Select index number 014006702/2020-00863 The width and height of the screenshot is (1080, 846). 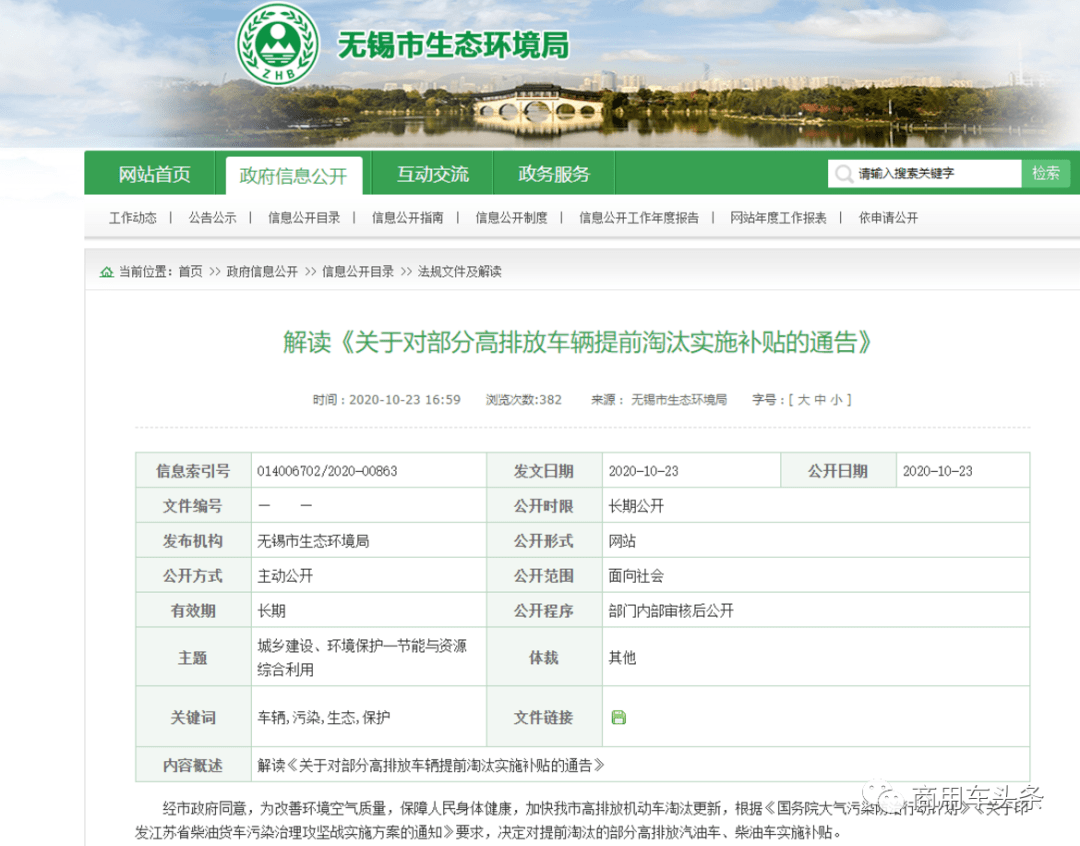327,471
